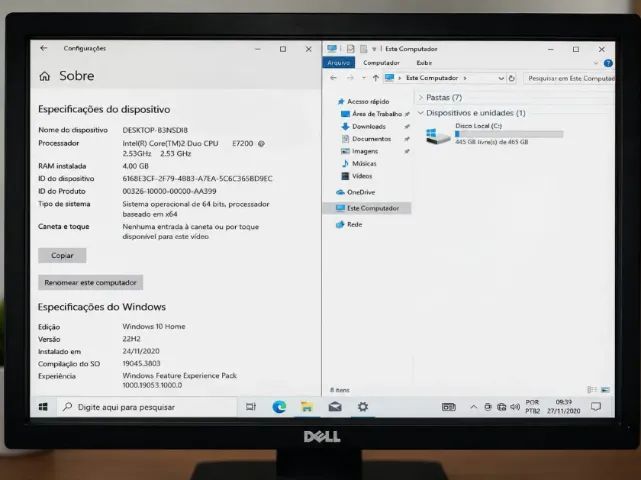Open the clock showing 27/11/2020
Screen dimensions: 641x480
tap(563, 407)
